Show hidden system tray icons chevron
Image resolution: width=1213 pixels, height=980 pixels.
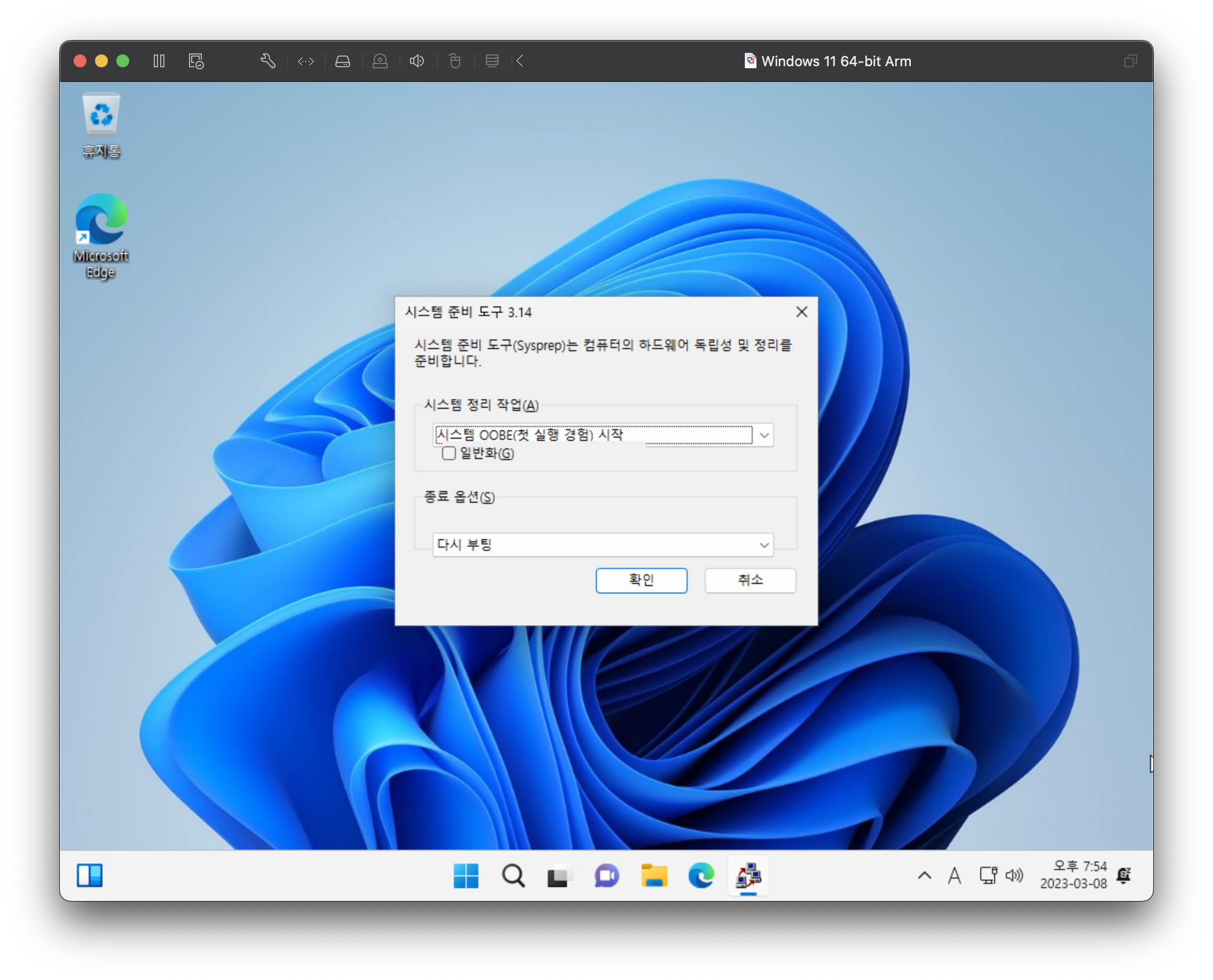coord(925,875)
